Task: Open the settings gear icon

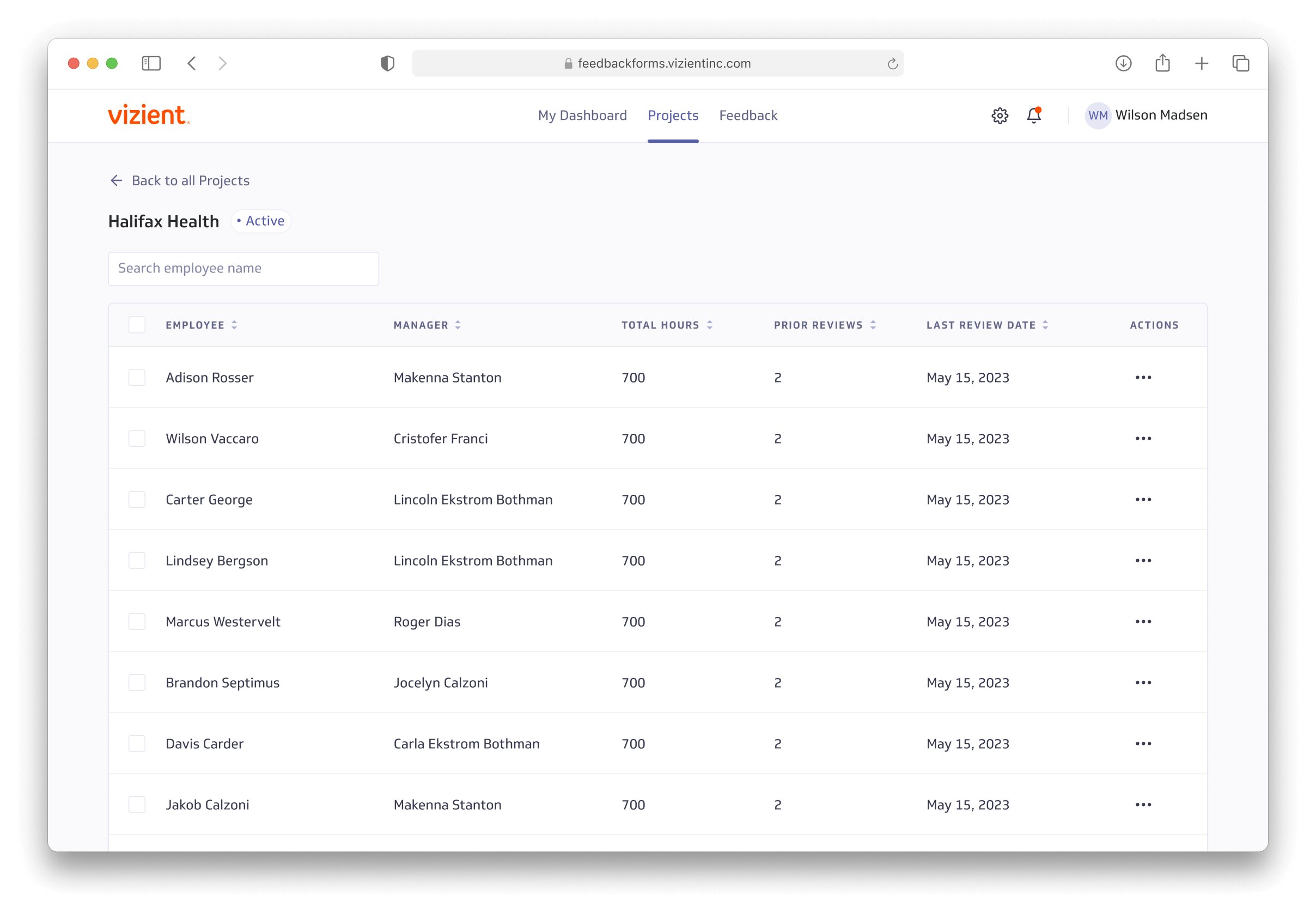Action: [1000, 116]
